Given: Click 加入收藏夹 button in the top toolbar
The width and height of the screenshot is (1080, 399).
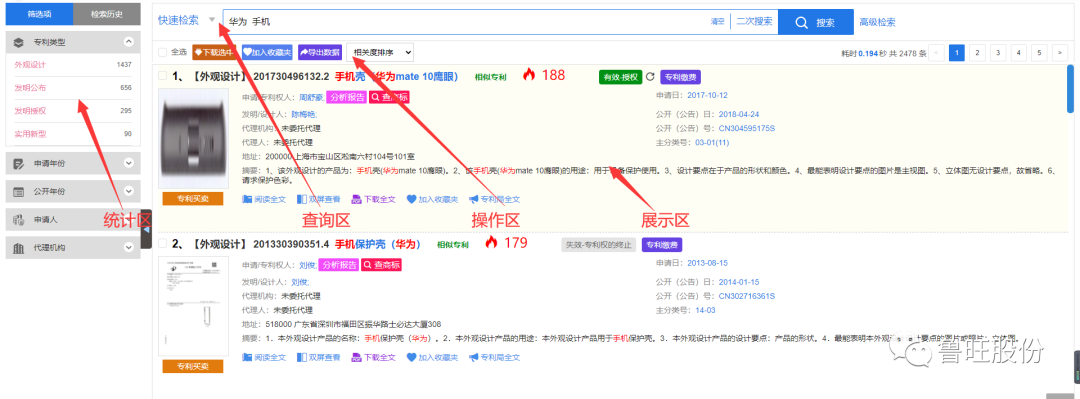Looking at the screenshot, I should [267, 52].
